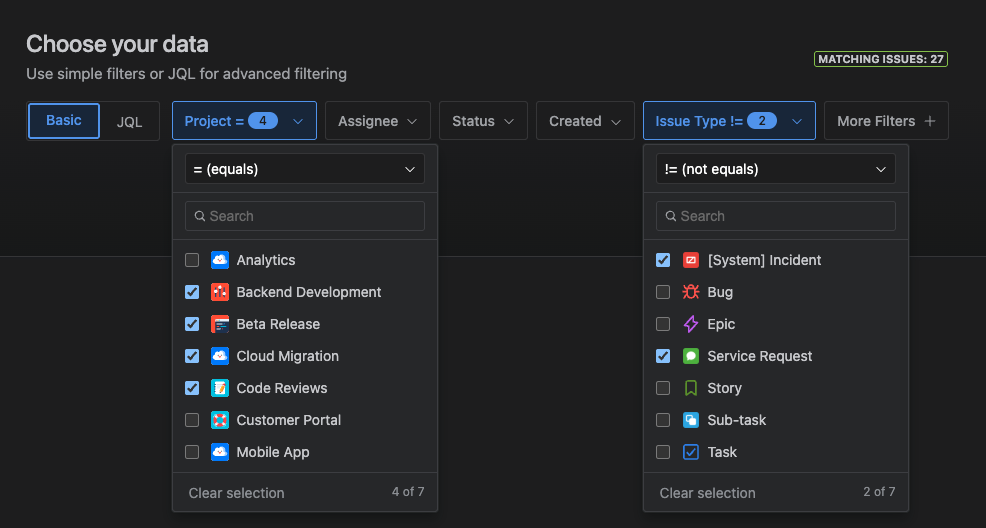The width and height of the screenshot is (986, 528).
Task: Focus the project Search field
Action: click(304, 216)
